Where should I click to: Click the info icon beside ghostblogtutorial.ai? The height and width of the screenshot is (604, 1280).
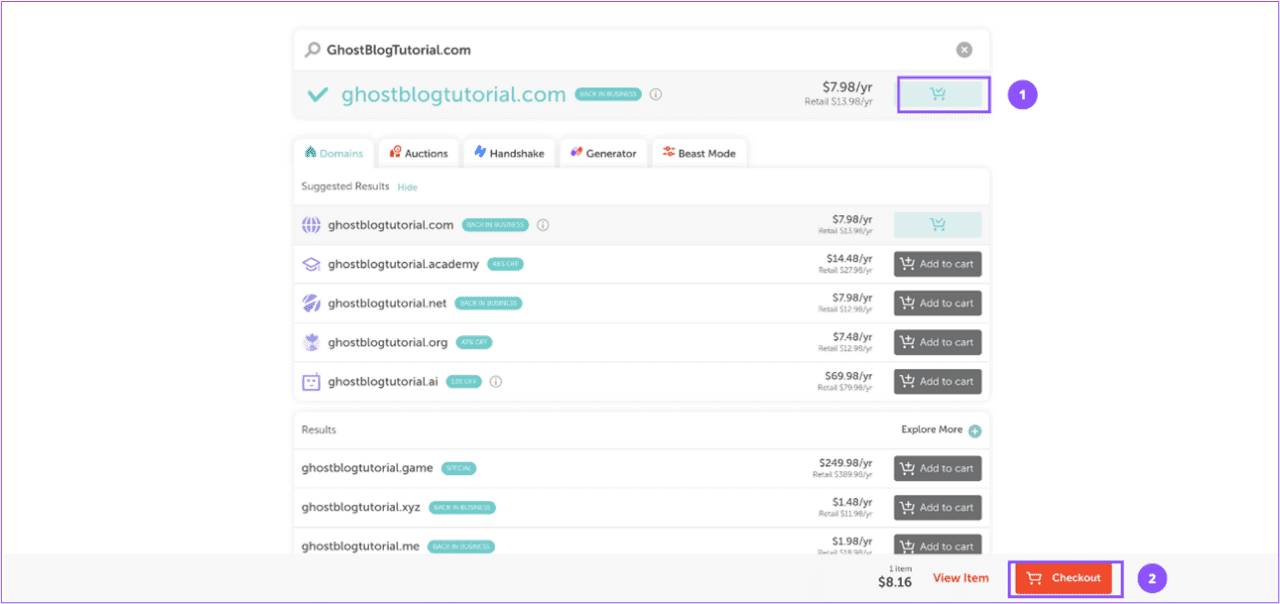497,381
